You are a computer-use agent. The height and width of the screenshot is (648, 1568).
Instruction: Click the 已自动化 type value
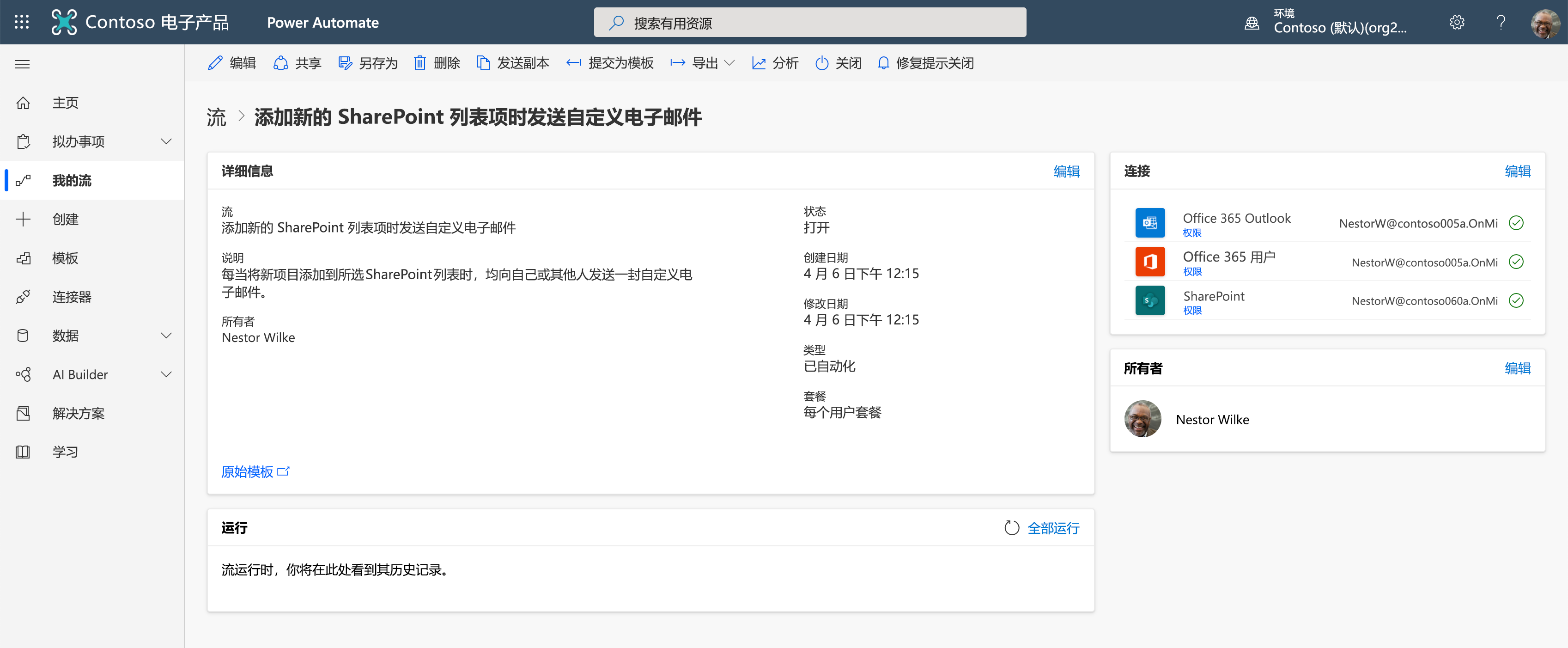pyautogui.click(x=829, y=367)
